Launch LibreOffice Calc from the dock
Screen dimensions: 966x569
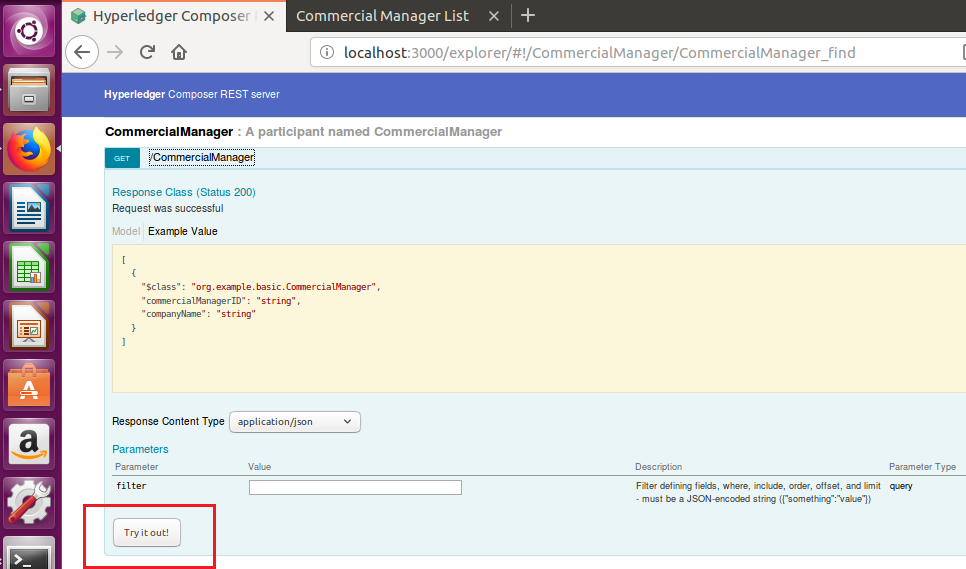[29, 267]
